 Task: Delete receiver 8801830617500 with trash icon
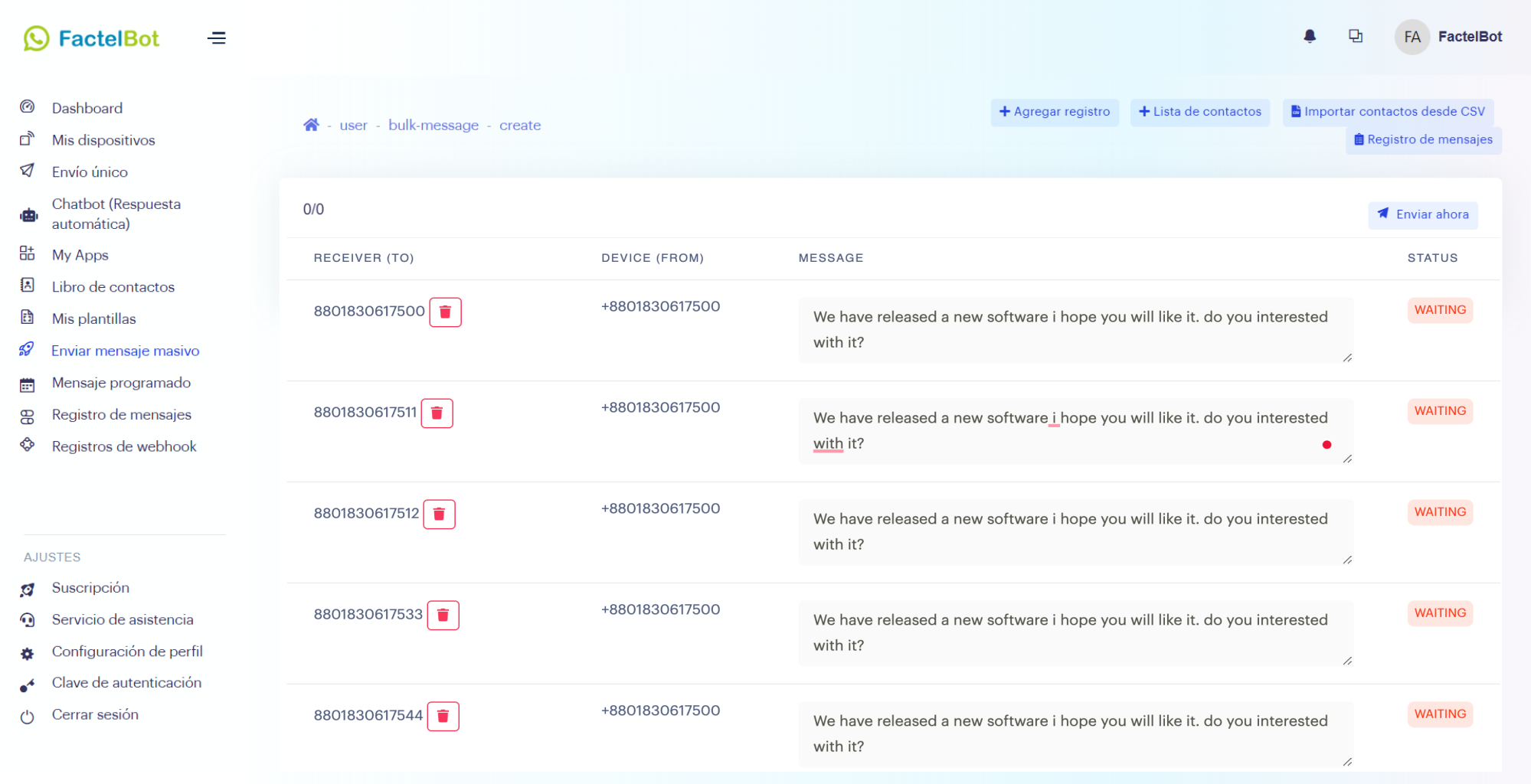(x=445, y=312)
